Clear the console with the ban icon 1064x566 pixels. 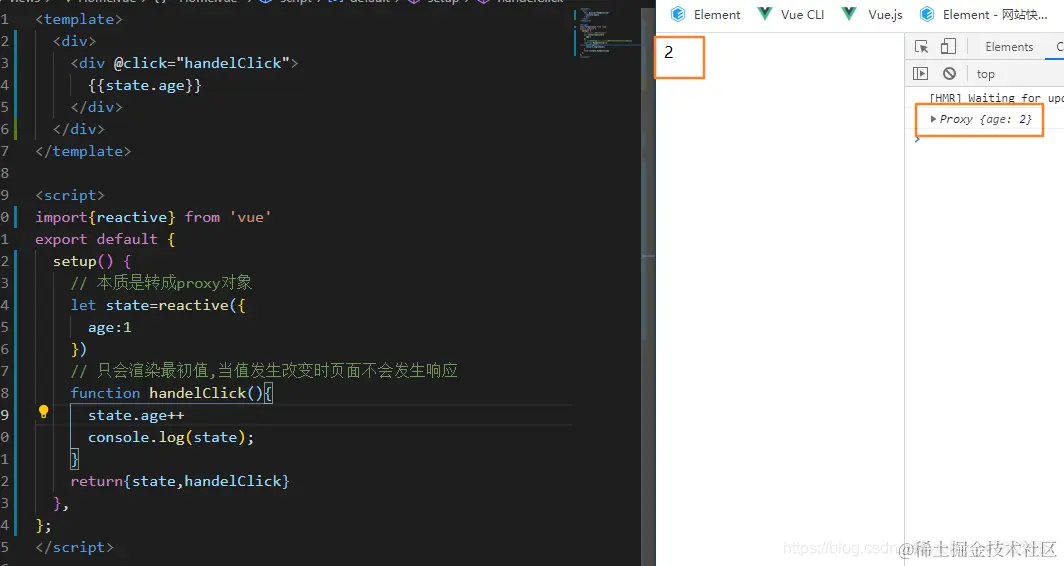[x=949, y=73]
